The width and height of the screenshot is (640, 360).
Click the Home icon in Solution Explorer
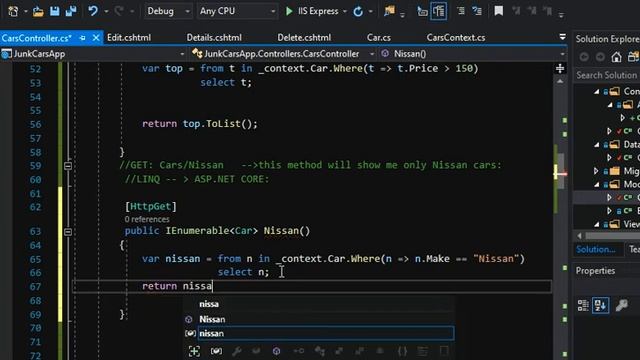616,57
